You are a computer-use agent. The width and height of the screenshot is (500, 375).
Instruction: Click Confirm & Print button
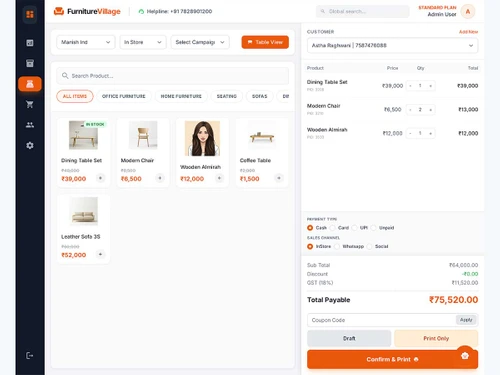tap(392, 359)
